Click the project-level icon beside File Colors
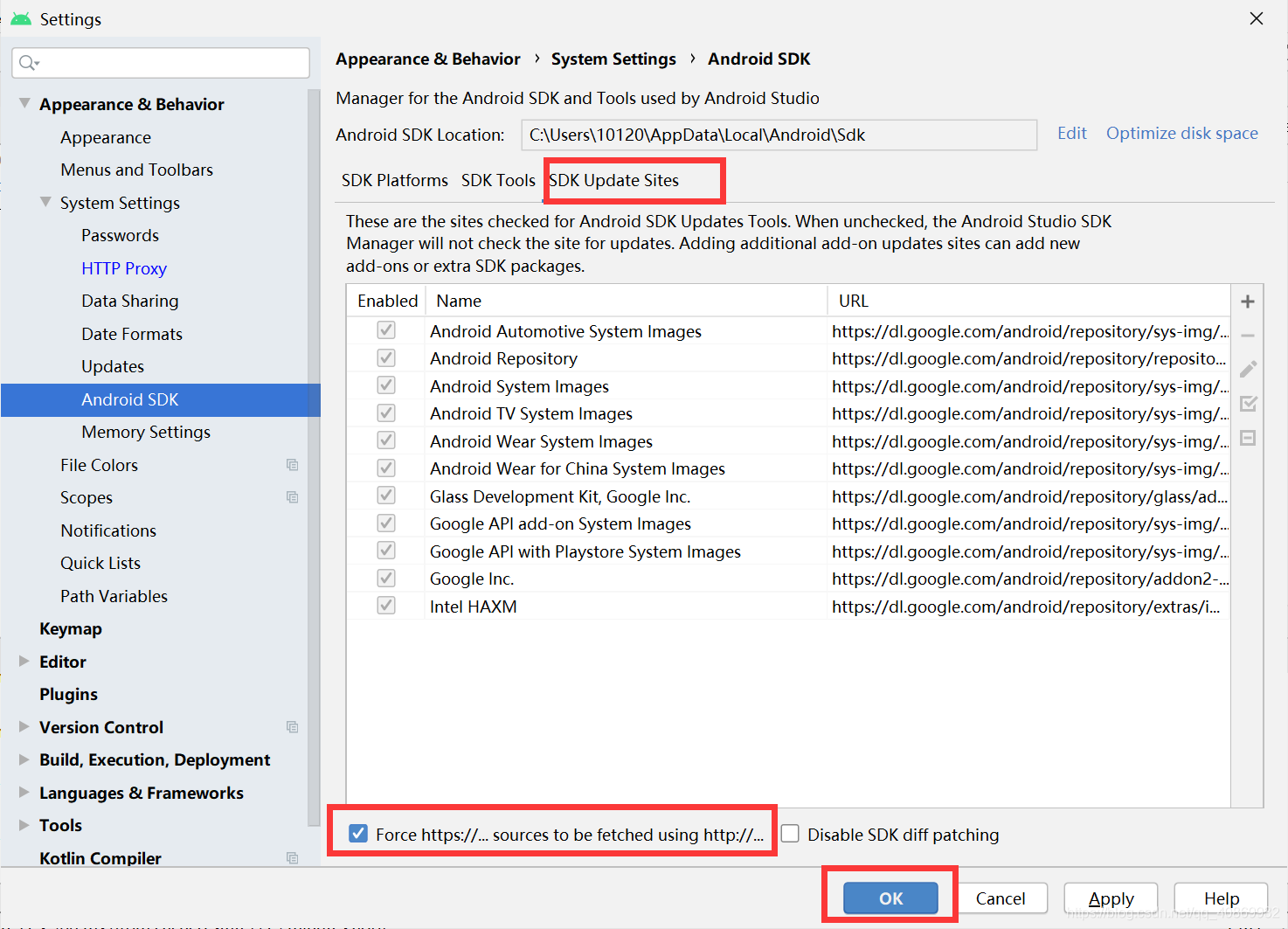Image resolution: width=1288 pixels, height=929 pixels. (293, 465)
